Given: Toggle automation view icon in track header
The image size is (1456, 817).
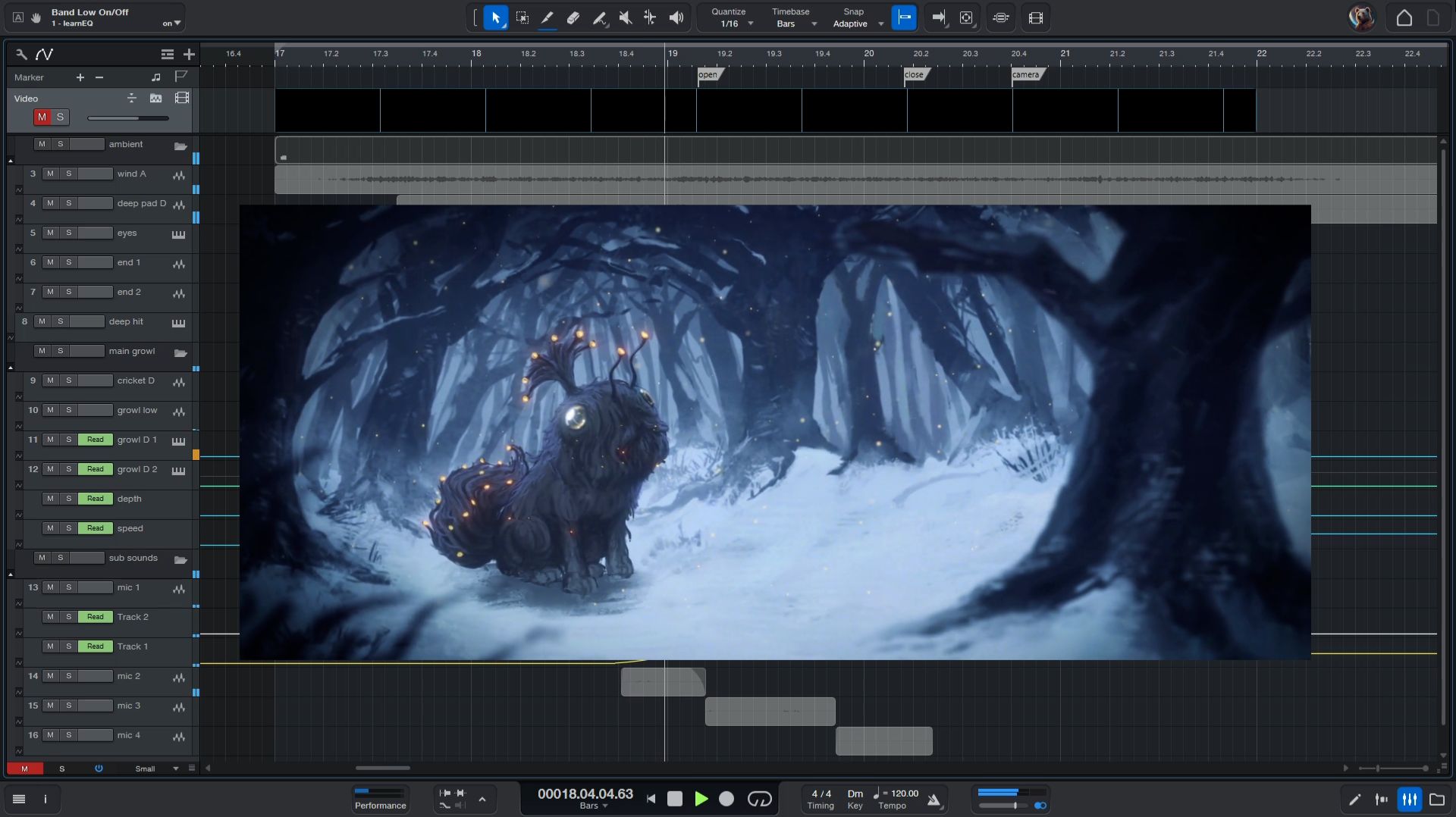Looking at the screenshot, I should click(45, 54).
